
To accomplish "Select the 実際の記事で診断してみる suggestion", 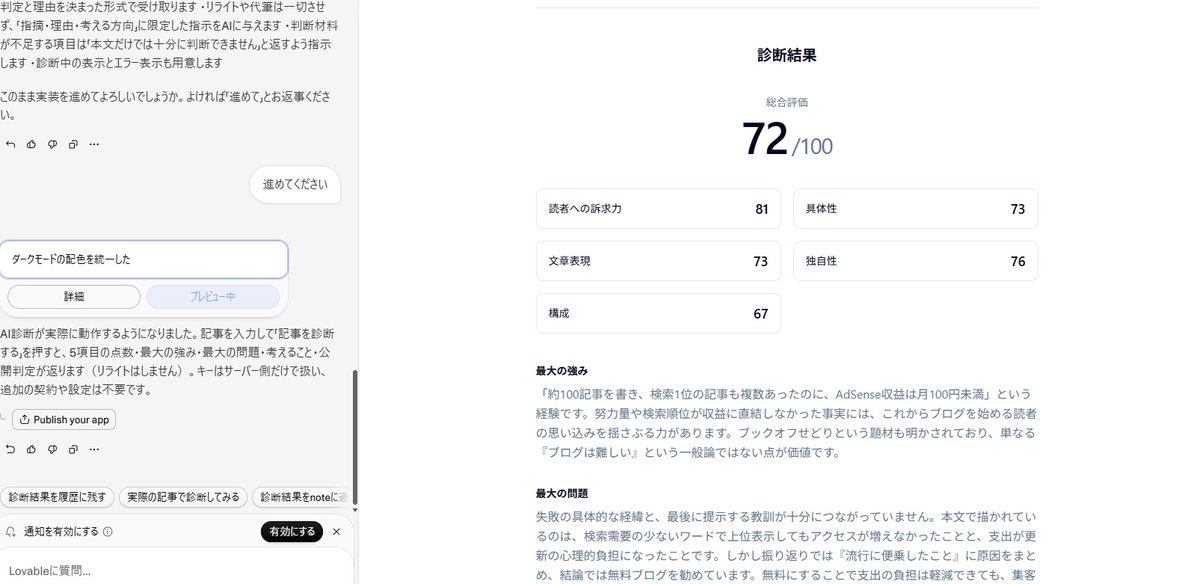I will pos(183,497).
